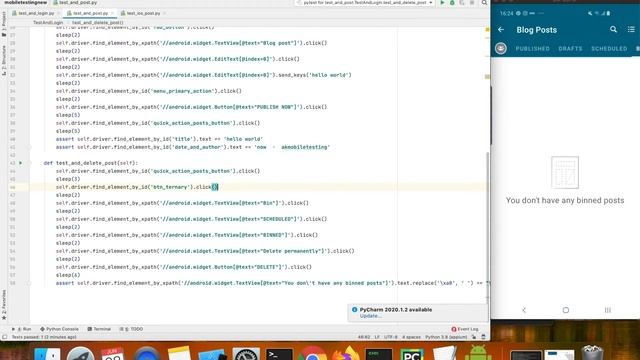Open the test_ios_post.py editor tab

[x=143, y=13]
